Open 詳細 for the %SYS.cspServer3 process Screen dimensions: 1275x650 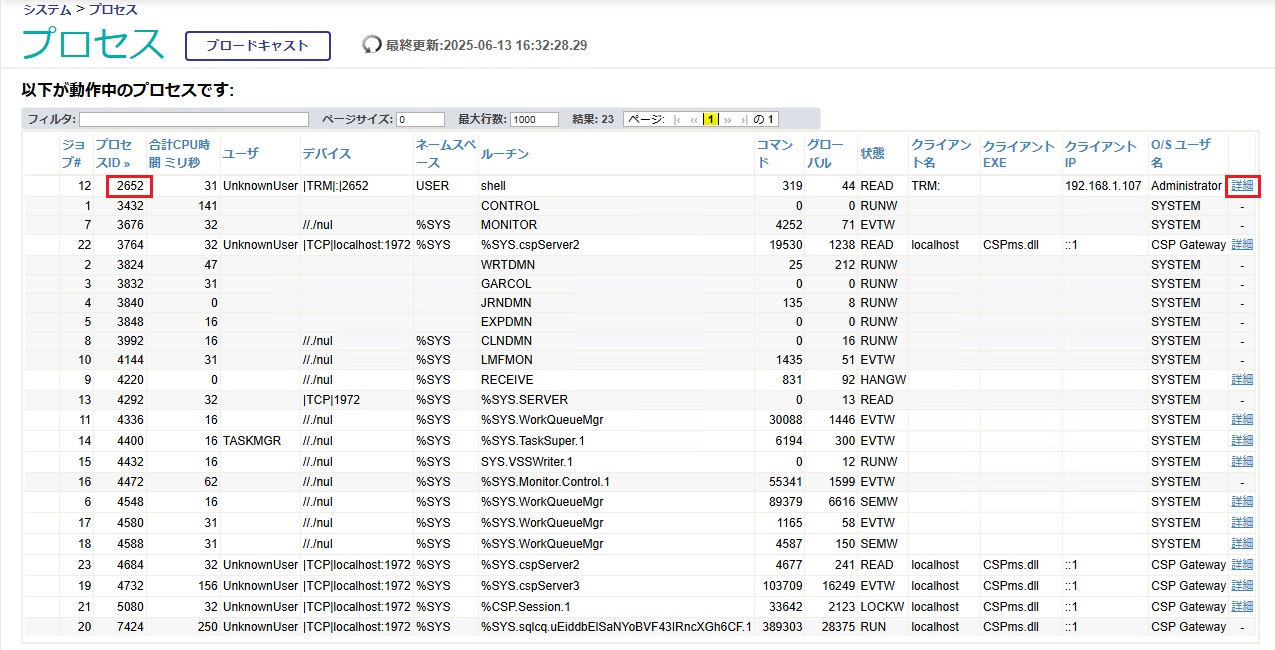click(1241, 586)
